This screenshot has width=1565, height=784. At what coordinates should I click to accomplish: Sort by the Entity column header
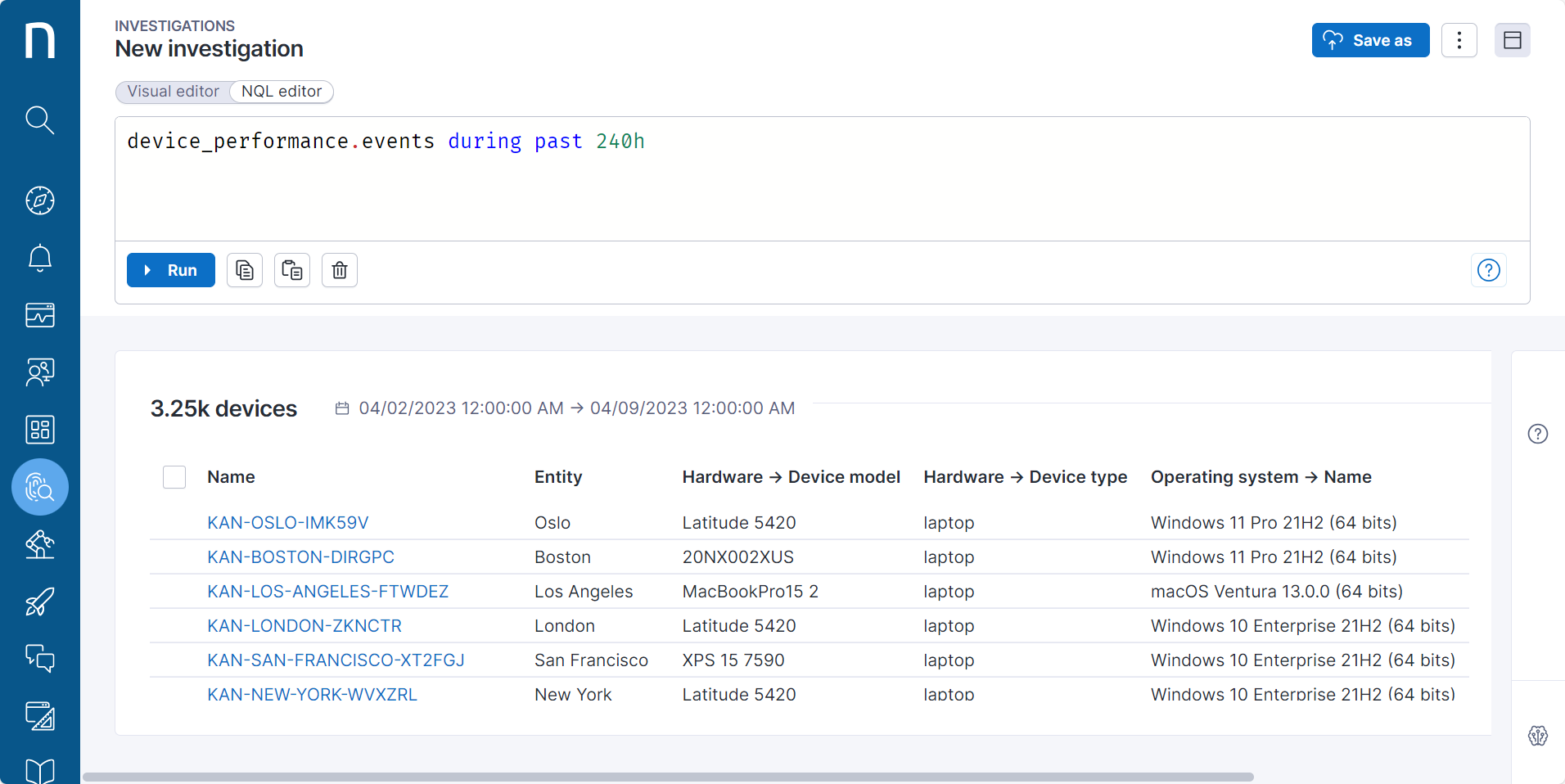point(558,477)
